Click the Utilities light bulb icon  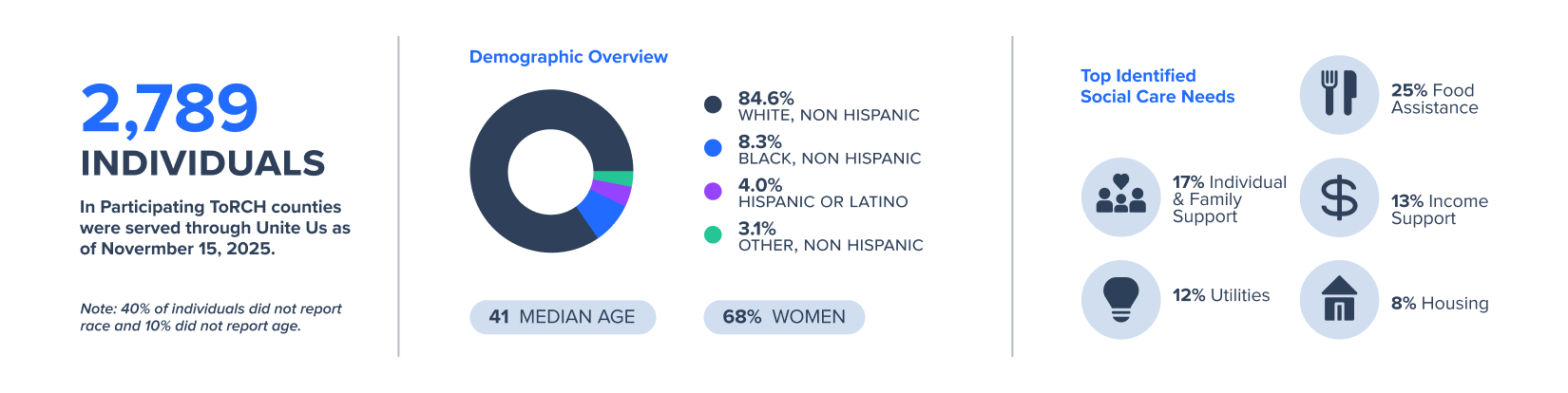(1121, 300)
